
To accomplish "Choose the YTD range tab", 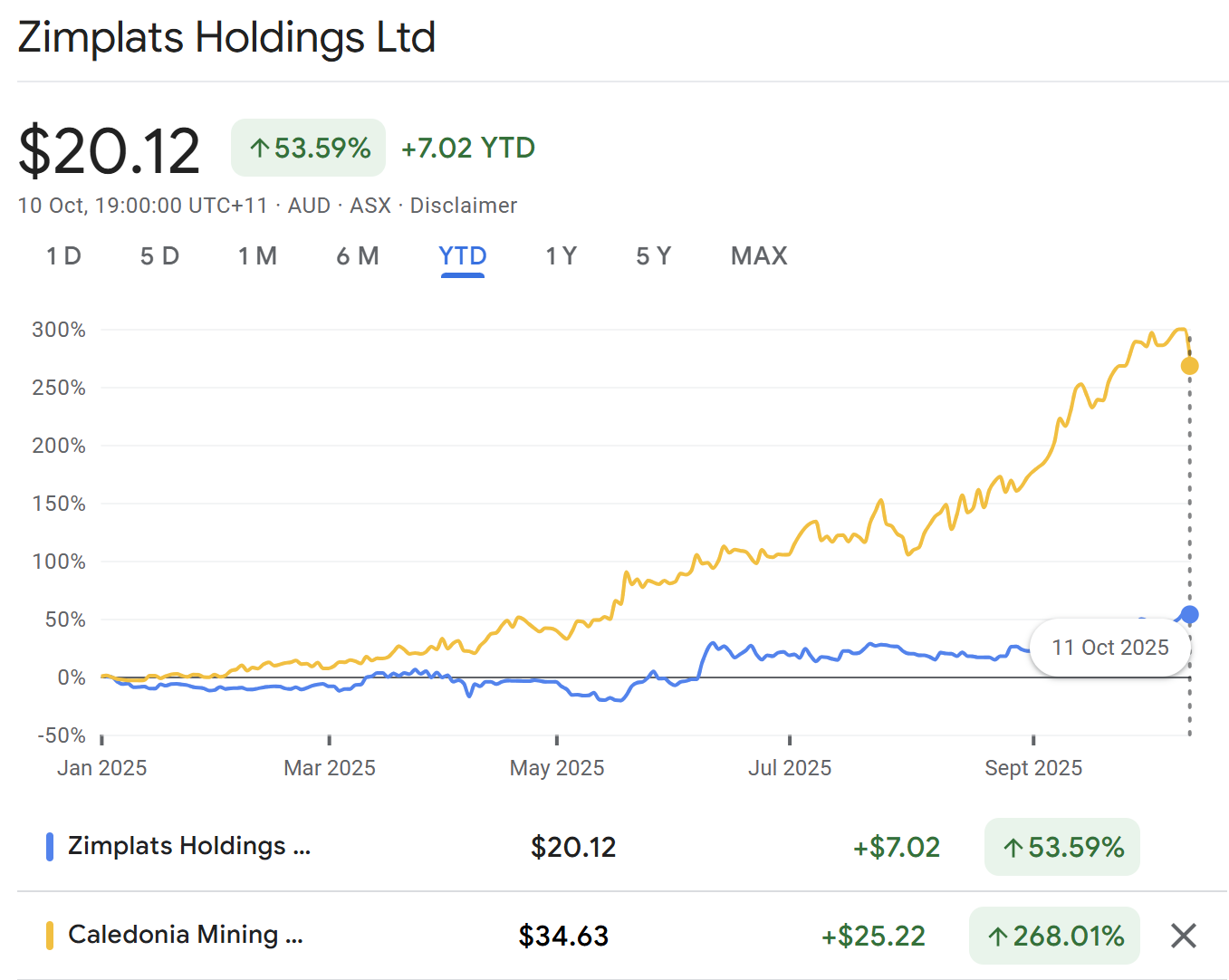I will tap(463, 256).
